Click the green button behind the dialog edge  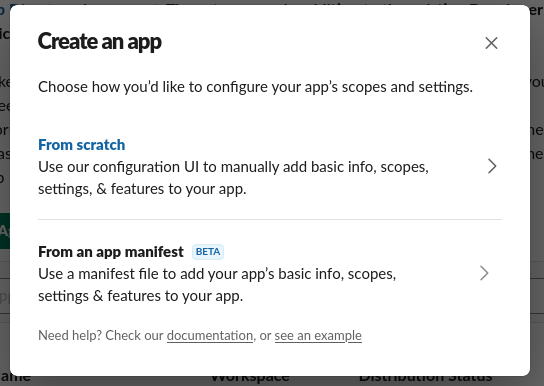(x=5, y=231)
